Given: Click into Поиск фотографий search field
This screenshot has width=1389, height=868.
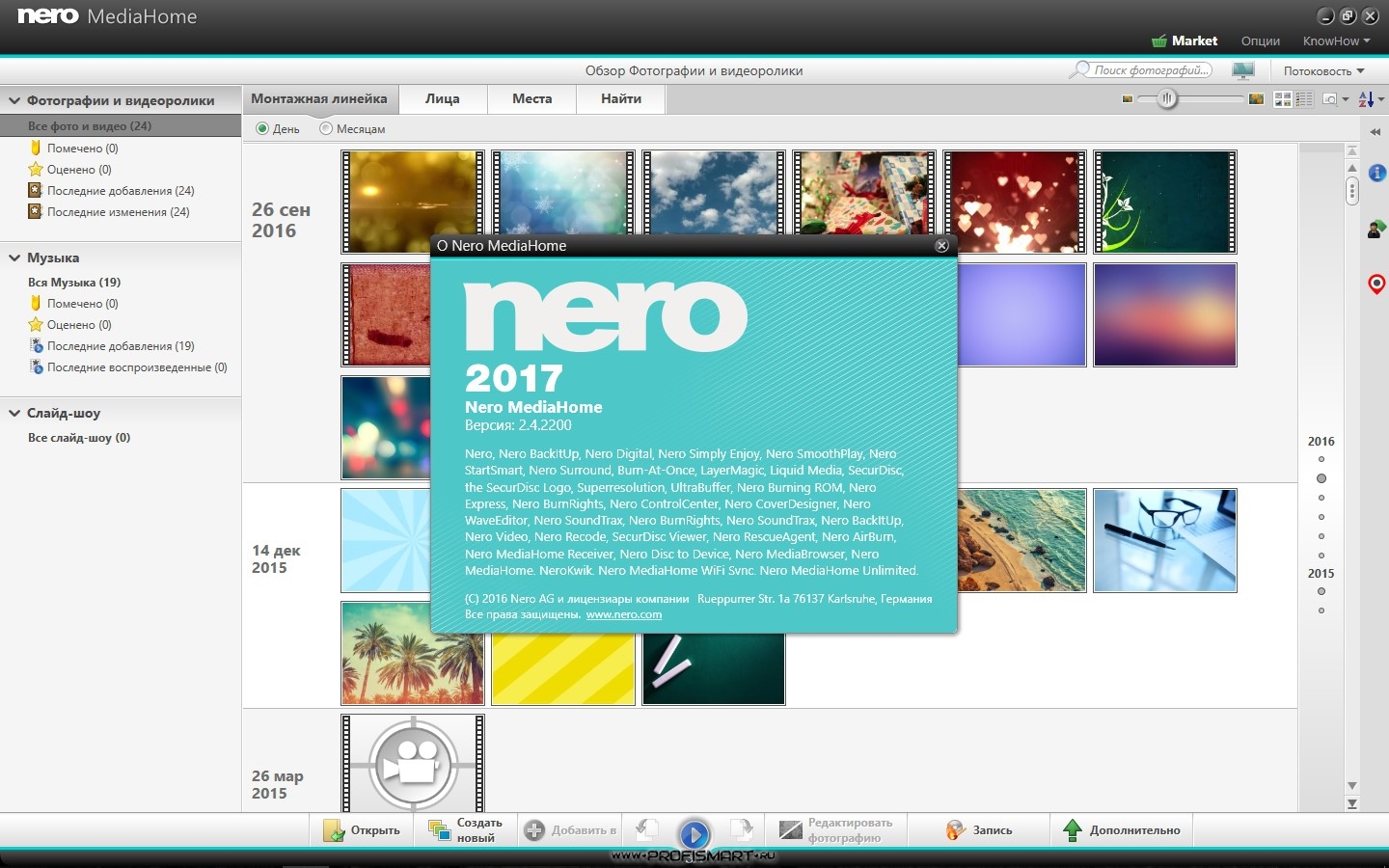Looking at the screenshot, I should click(x=1151, y=70).
